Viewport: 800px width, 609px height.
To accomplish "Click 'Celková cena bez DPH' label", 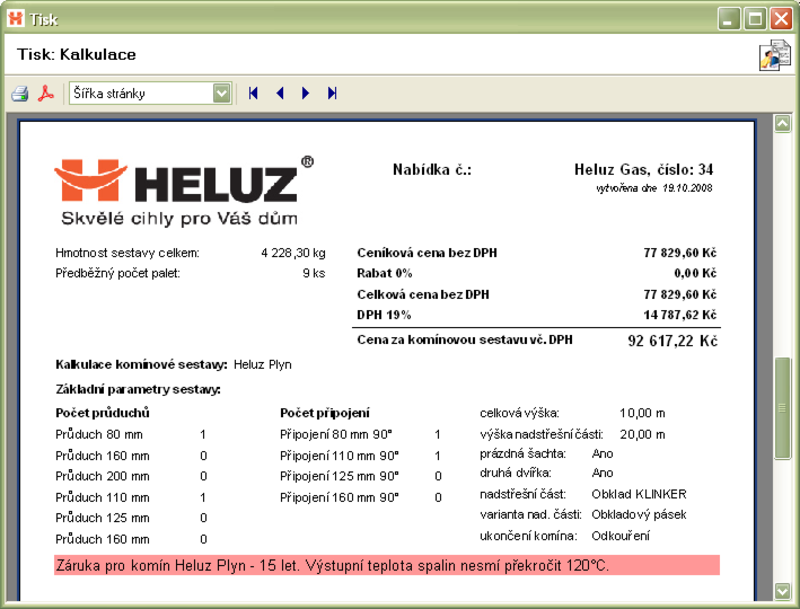I will tap(423, 294).
